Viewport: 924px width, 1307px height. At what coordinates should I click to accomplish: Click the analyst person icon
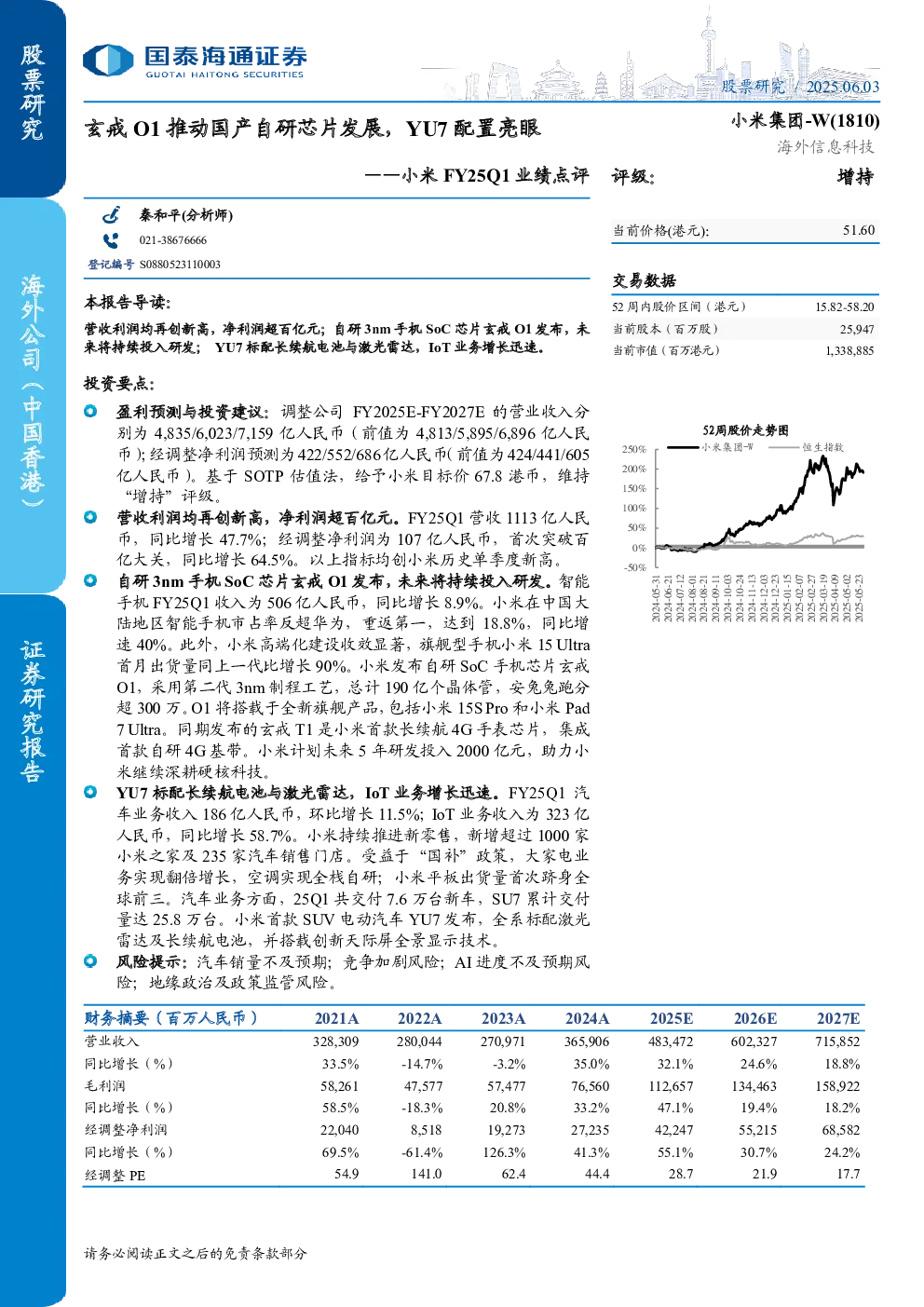click(111, 215)
